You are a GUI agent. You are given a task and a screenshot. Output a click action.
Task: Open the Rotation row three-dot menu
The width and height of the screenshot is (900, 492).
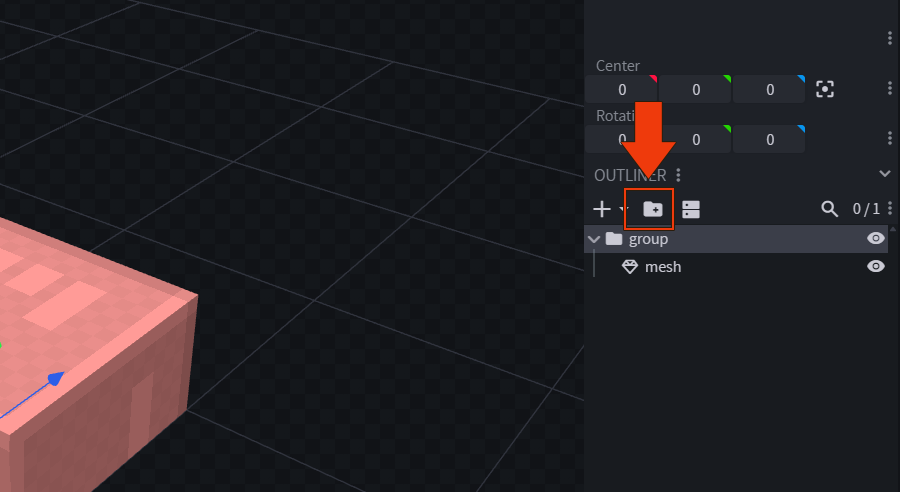click(890, 138)
